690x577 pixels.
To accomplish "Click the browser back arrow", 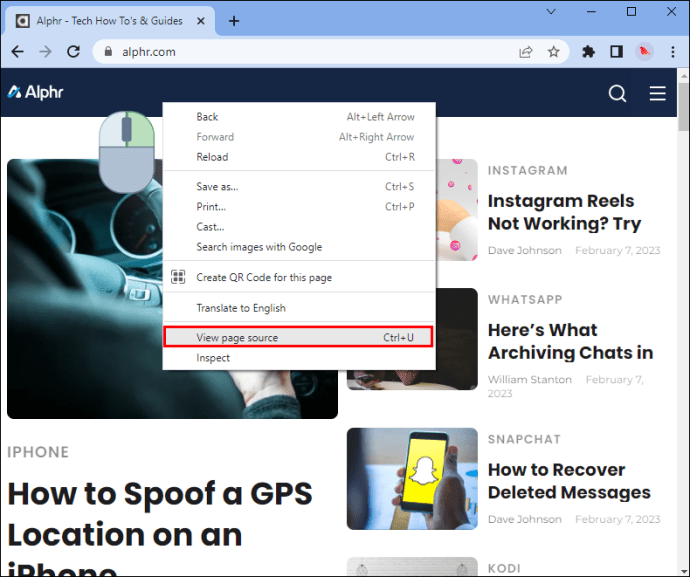I will pyautogui.click(x=18, y=52).
